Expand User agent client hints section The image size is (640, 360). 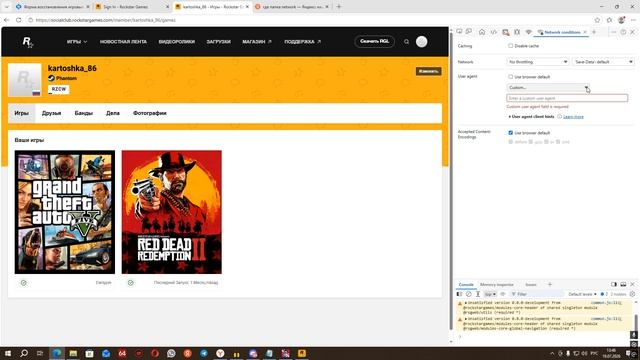click(x=531, y=117)
